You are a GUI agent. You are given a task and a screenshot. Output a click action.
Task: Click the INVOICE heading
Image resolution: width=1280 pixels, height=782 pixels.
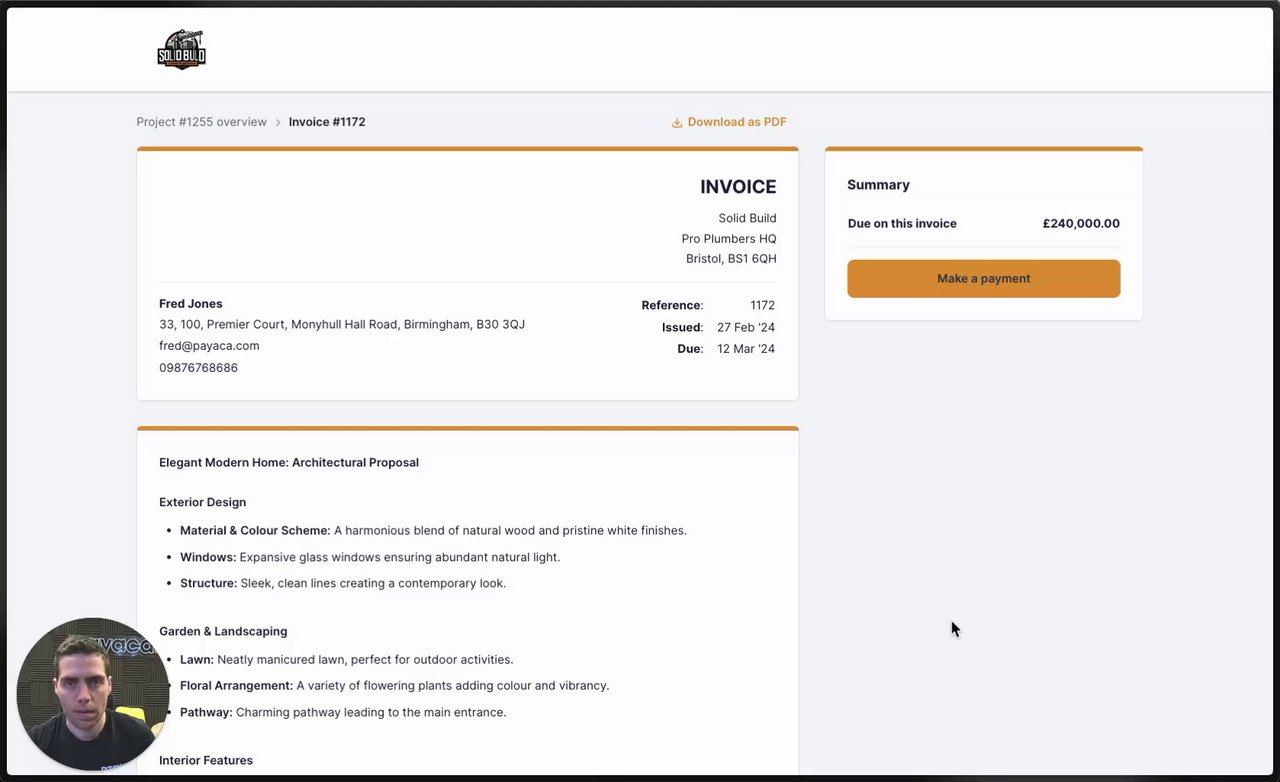(x=738, y=187)
